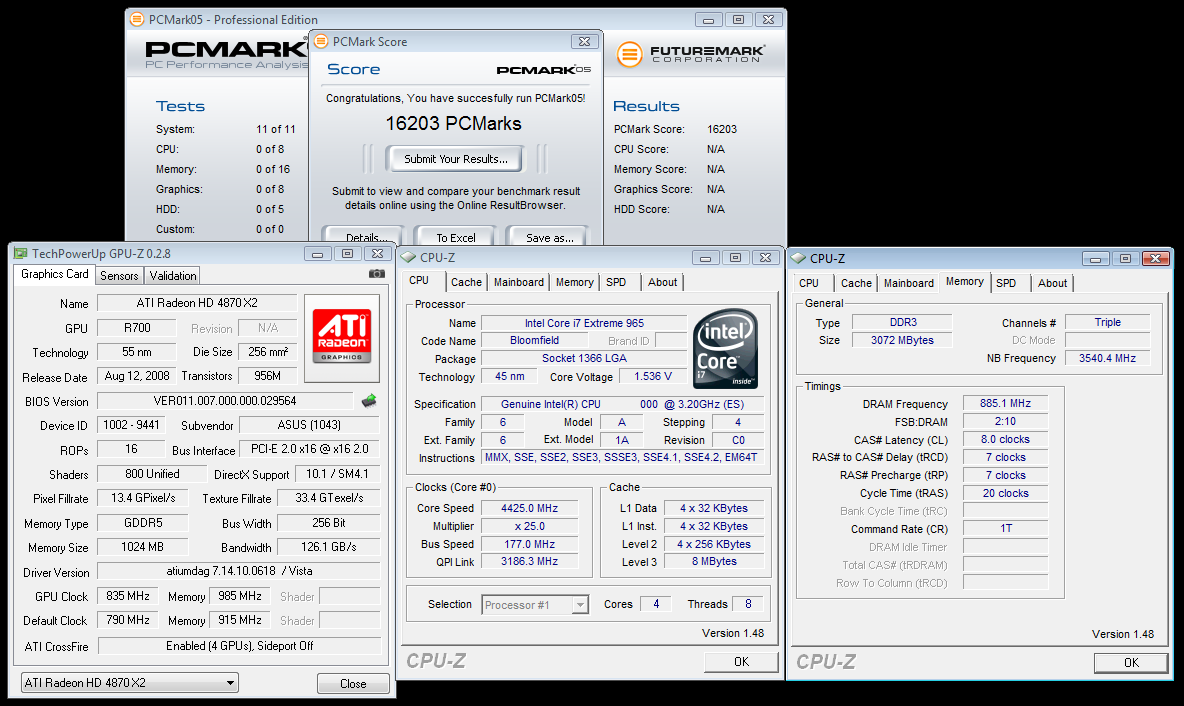Viewport: 1184px width, 706px height.
Task: Click the Details button in PCMark Score
Action: click(363, 236)
